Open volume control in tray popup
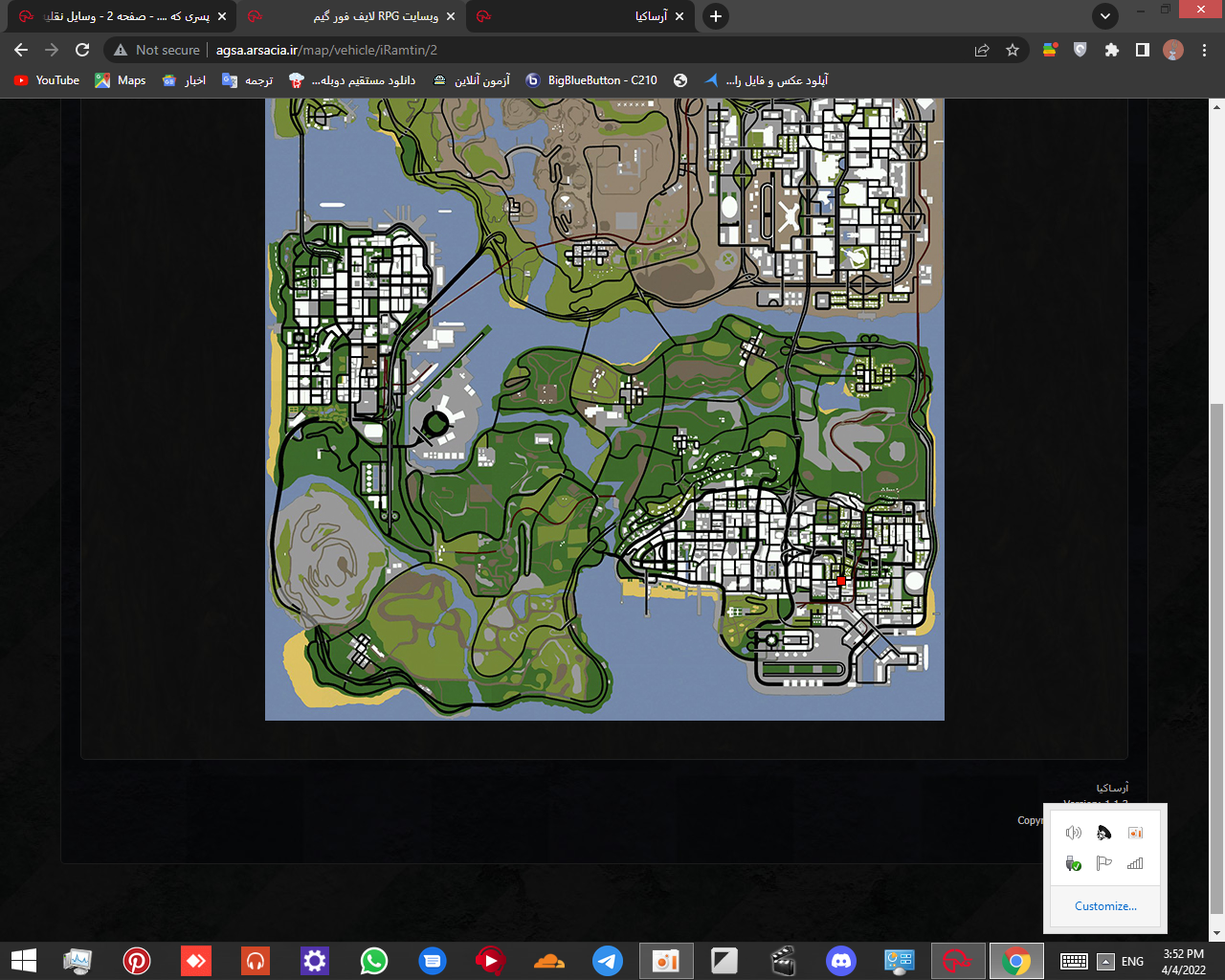The height and width of the screenshot is (980, 1225). (x=1074, y=833)
